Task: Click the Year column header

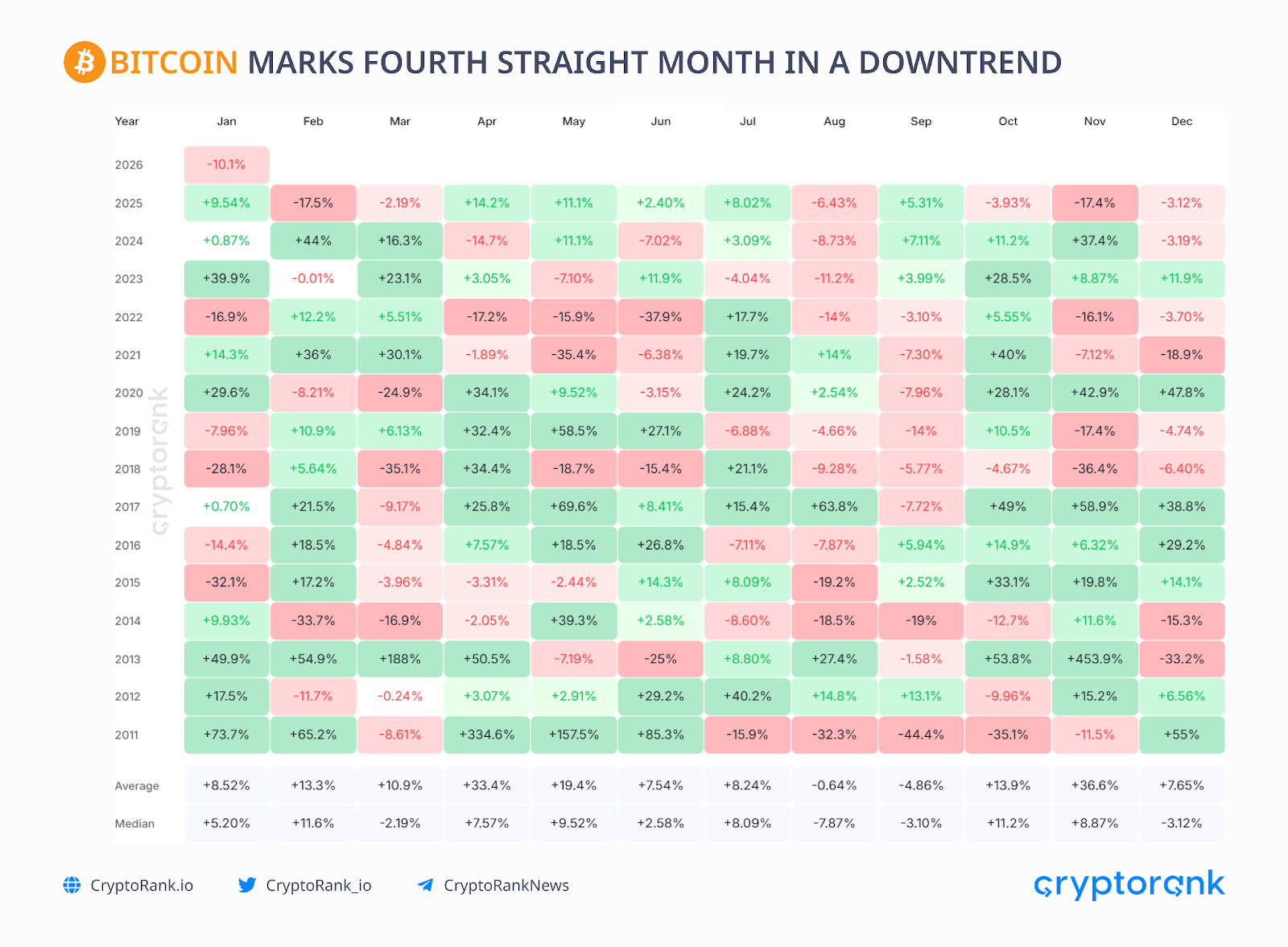Action: (x=126, y=121)
